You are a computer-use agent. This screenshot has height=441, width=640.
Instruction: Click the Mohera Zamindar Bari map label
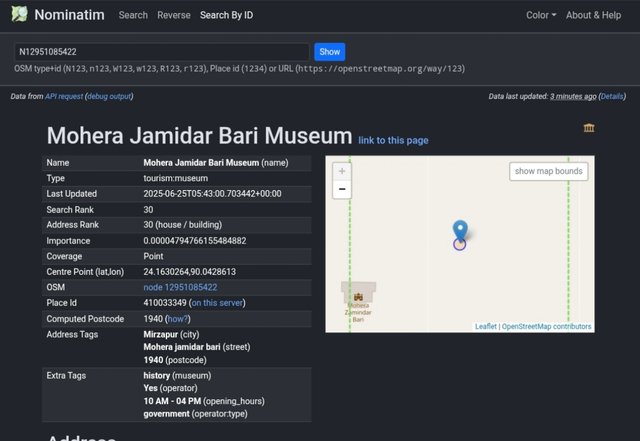pyautogui.click(x=358, y=312)
